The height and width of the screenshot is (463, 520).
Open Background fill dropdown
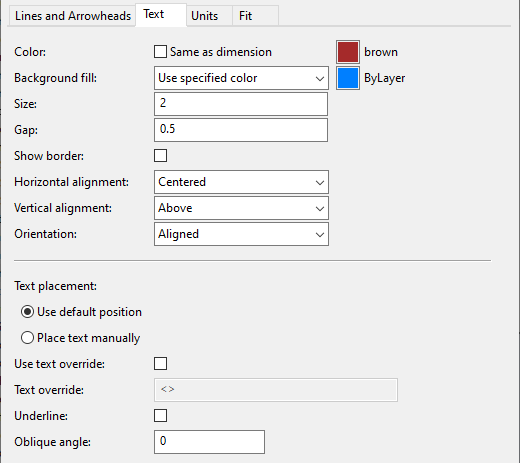point(241,78)
